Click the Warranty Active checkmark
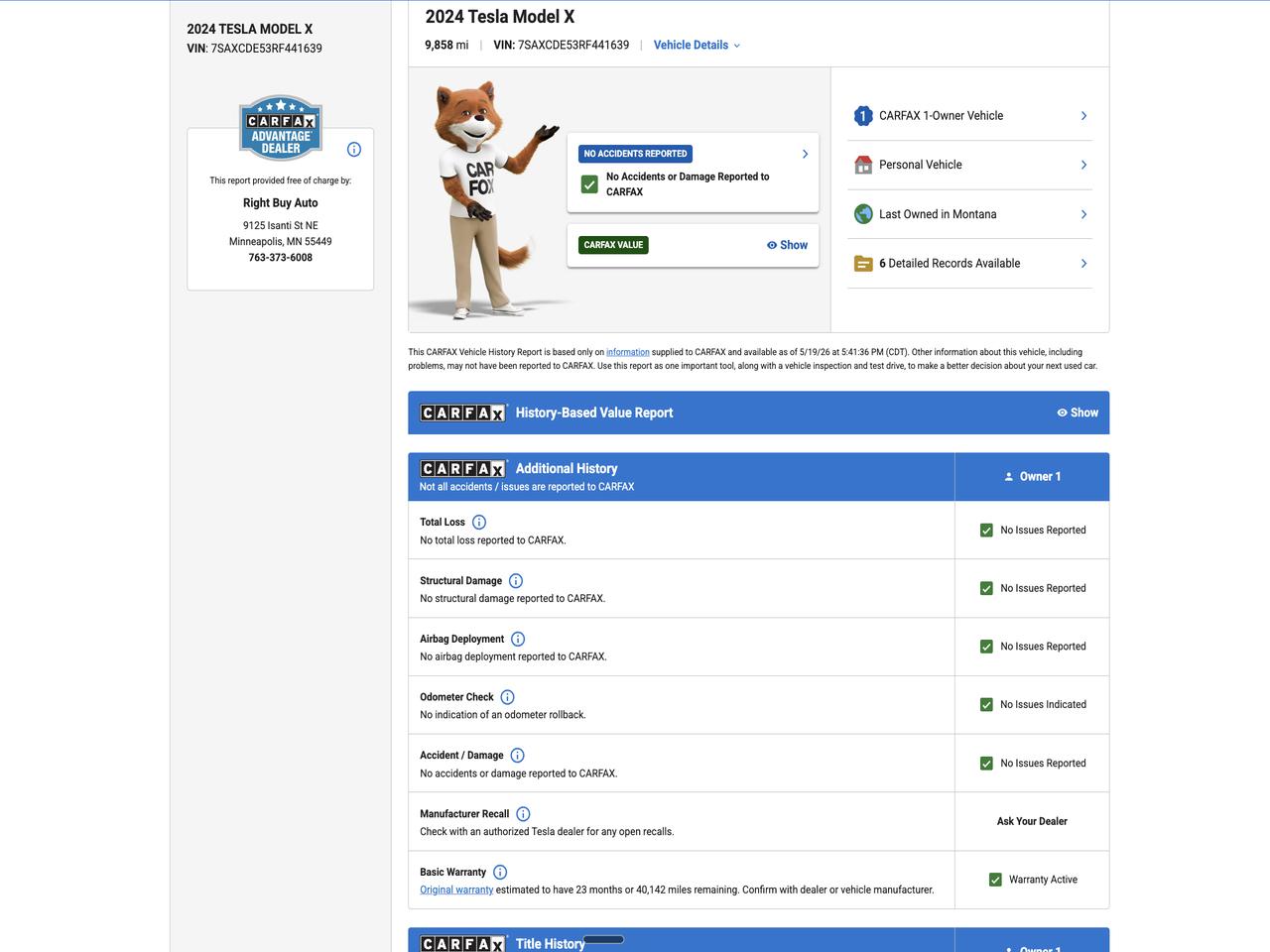This screenshot has width=1270, height=952. tap(995, 880)
